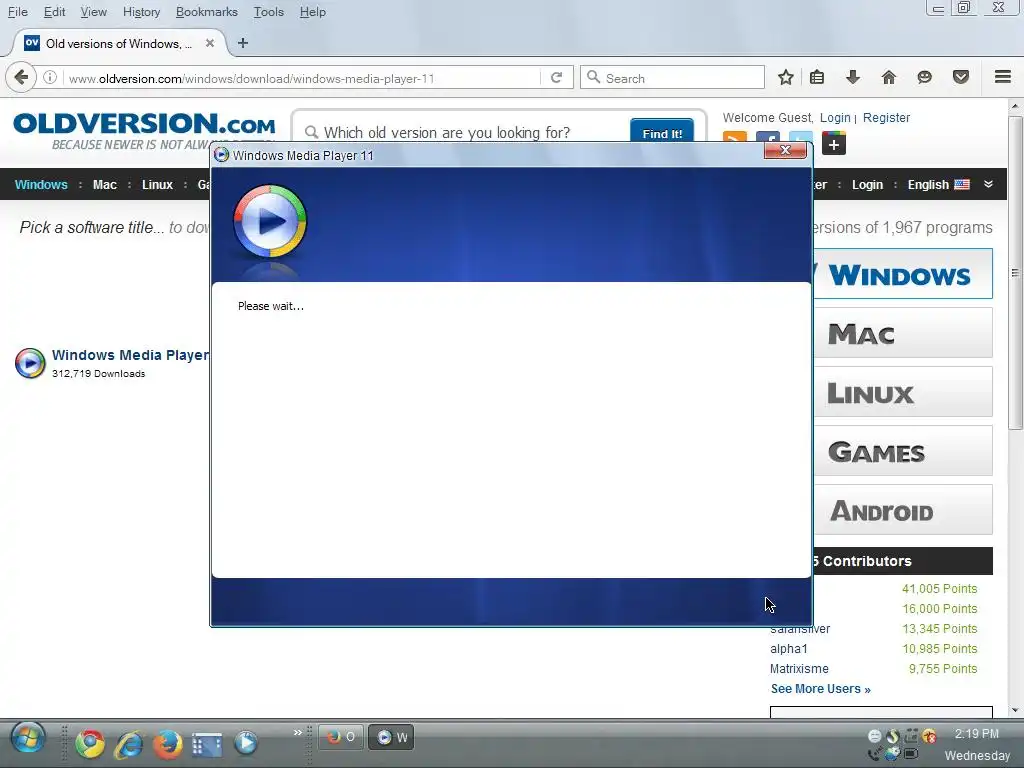
Task: Bookmark this page with the star icon
Action: 786,78
